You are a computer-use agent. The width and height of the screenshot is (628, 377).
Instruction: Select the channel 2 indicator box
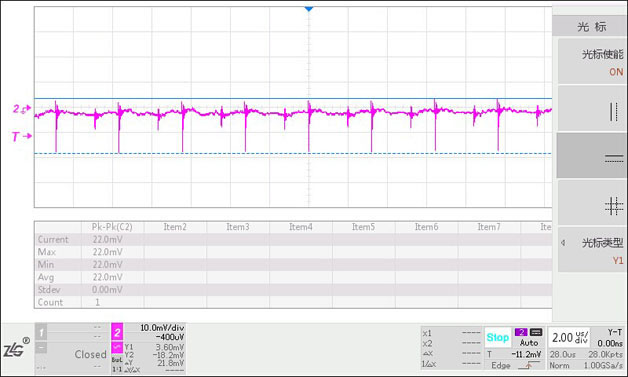[117, 333]
